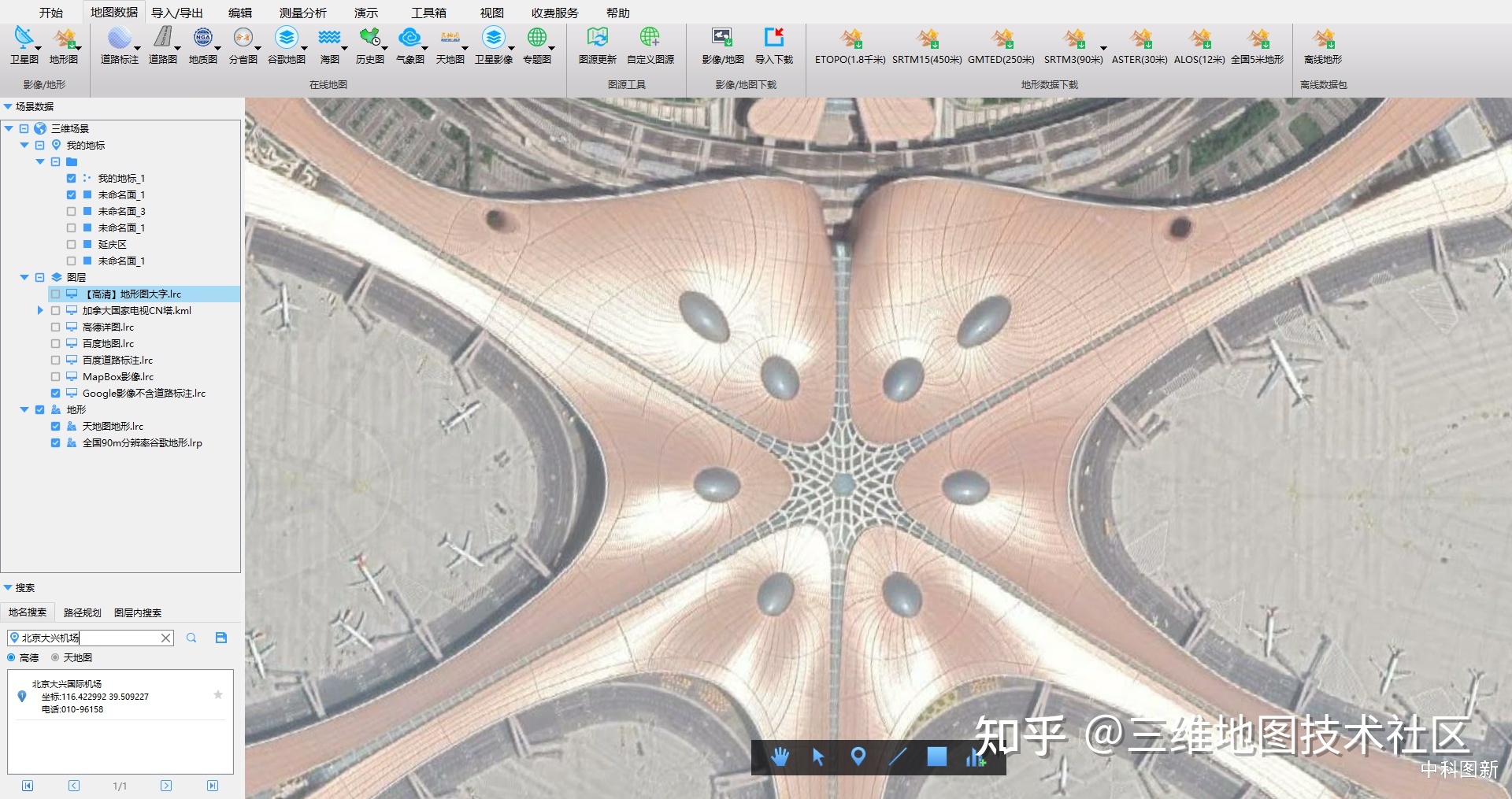Image resolution: width=1512 pixels, height=799 pixels.
Task: Download GMTED(250米) terrain data
Action: 1002,46
